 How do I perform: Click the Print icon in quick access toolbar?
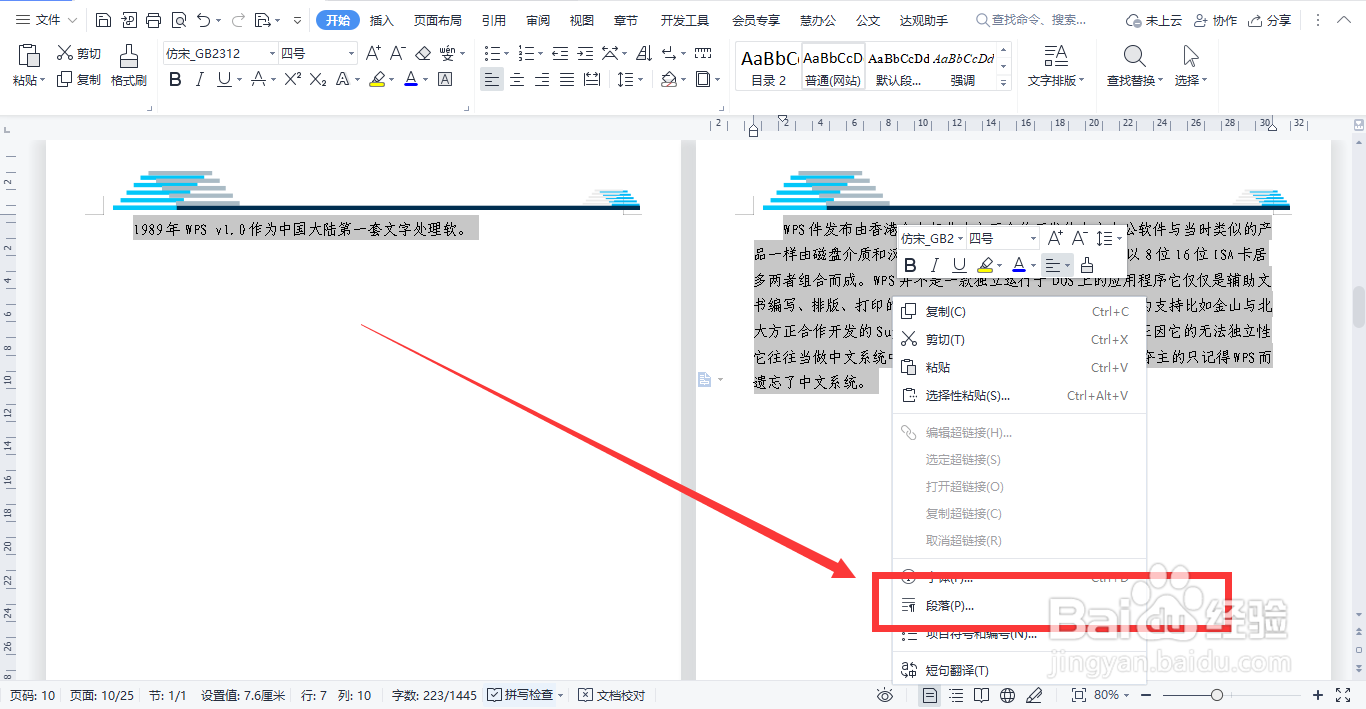coord(153,20)
